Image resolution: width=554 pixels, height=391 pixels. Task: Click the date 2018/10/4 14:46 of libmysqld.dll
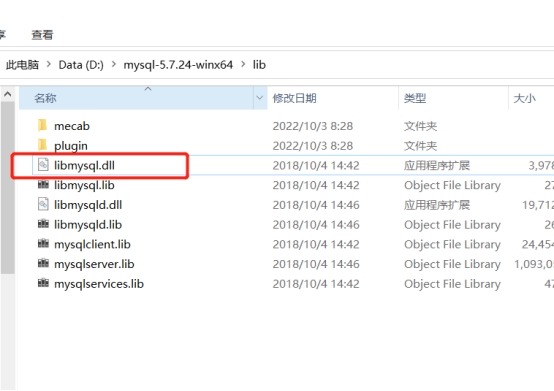pos(316,205)
